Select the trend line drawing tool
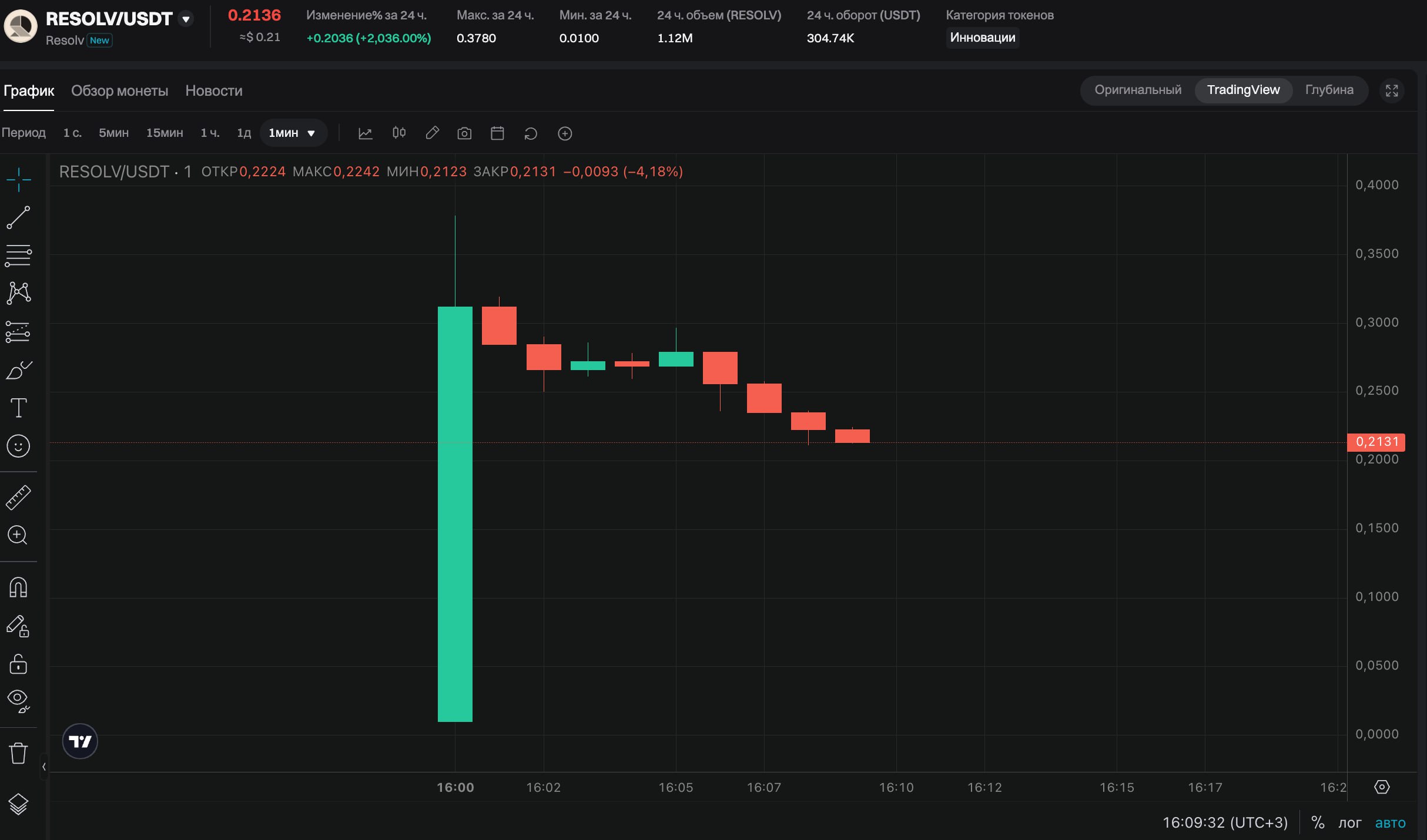Screen dimensions: 1427x840 [x=18, y=217]
